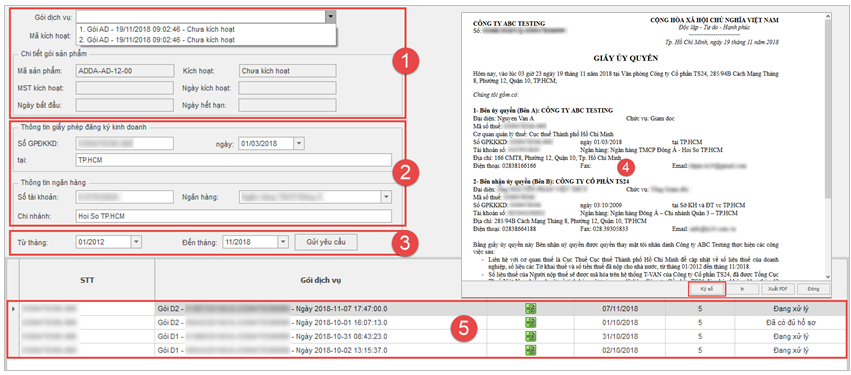
Task: Click the empty MST kích hoạt field
Action: (x=124, y=87)
